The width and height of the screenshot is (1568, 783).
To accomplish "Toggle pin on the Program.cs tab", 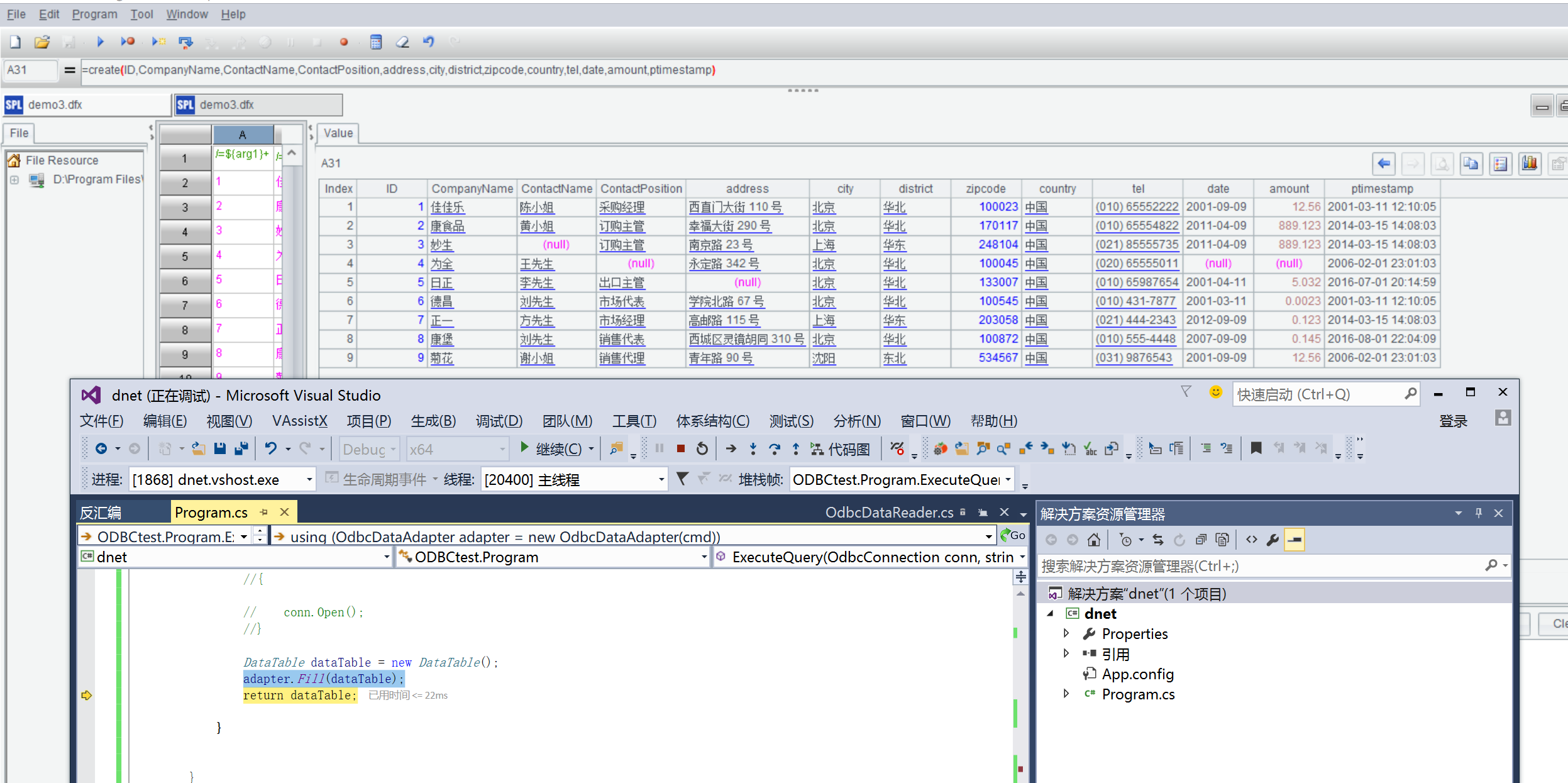I will coord(264,513).
